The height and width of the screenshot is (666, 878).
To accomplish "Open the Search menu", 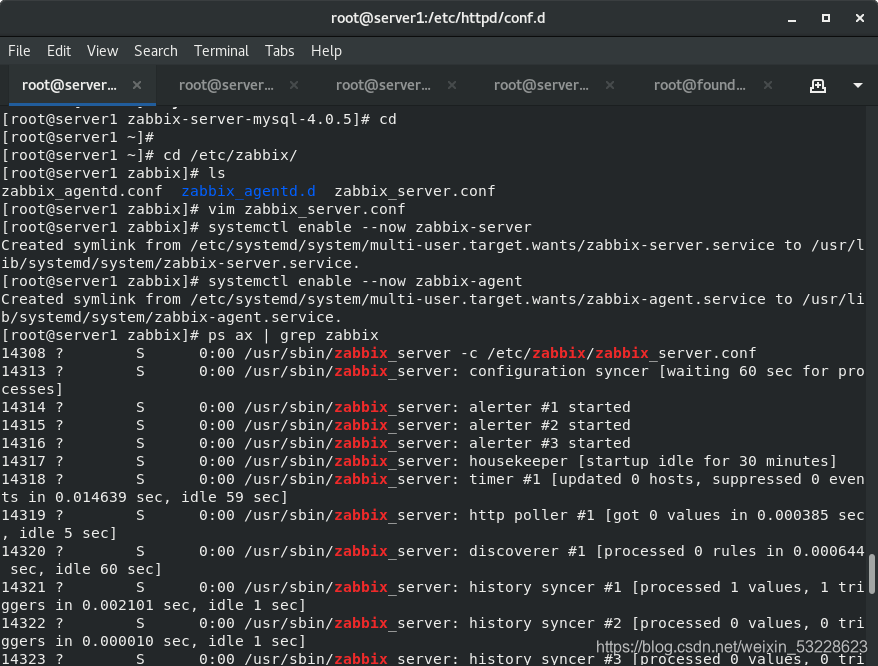I will [156, 51].
